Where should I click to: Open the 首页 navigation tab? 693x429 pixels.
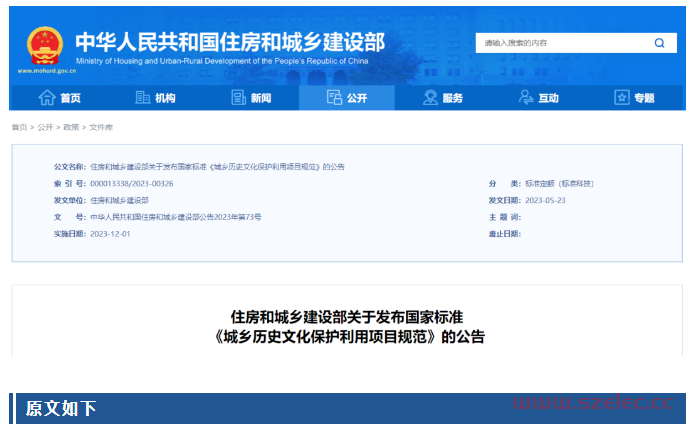click(x=59, y=98)
